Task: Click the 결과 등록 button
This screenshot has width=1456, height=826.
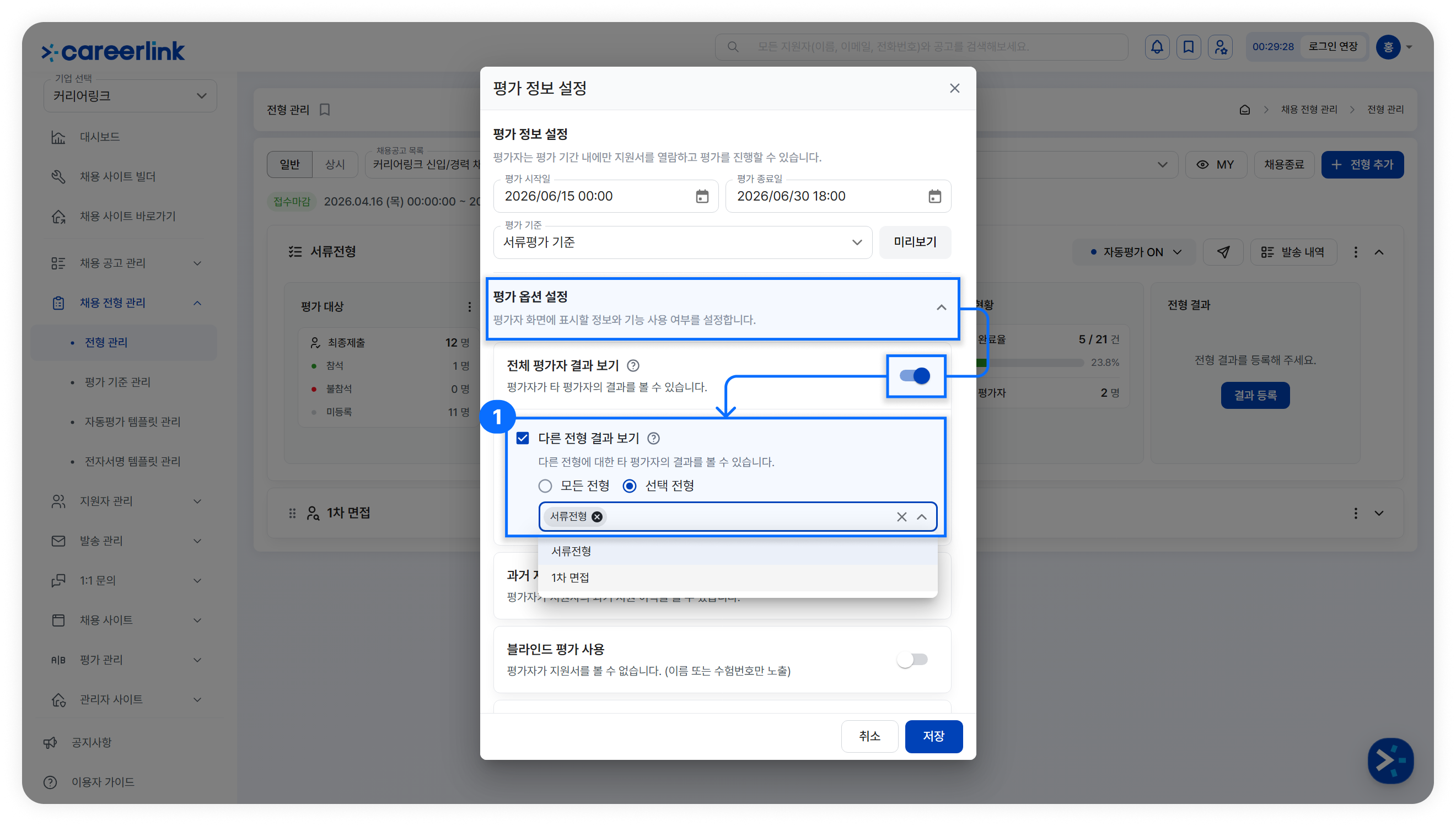Action: (x=1255, y=395)
